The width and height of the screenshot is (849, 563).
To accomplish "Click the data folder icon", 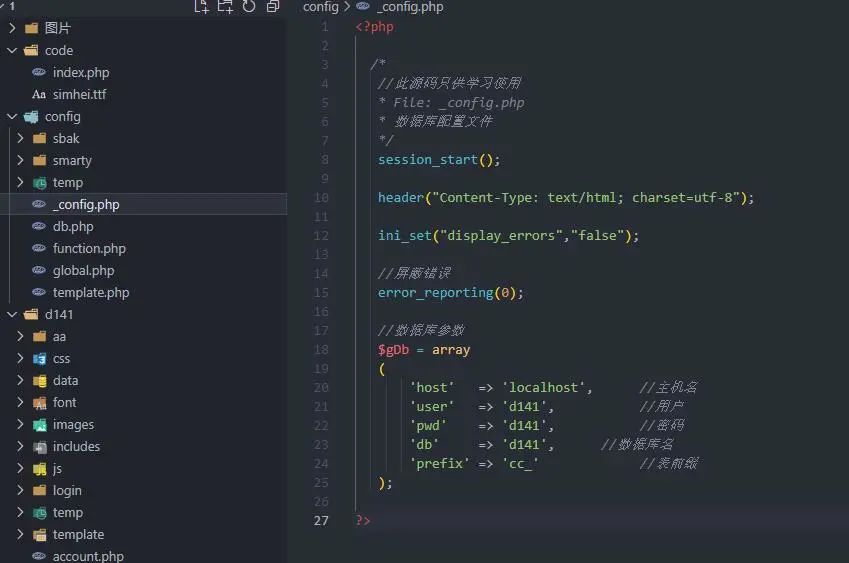I will pos(39,380).
